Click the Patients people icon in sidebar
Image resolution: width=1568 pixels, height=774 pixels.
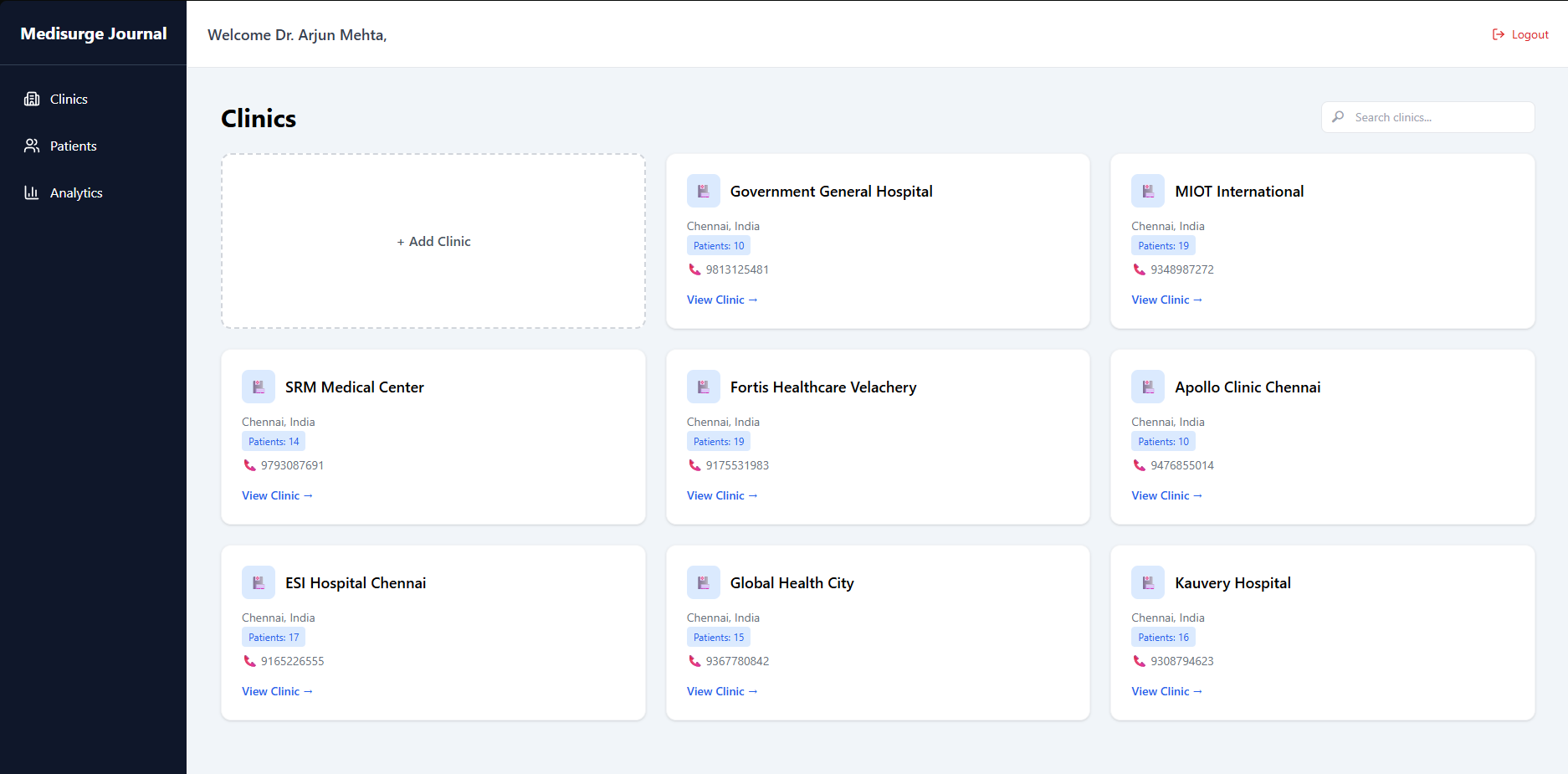click(x=32, y=146)
